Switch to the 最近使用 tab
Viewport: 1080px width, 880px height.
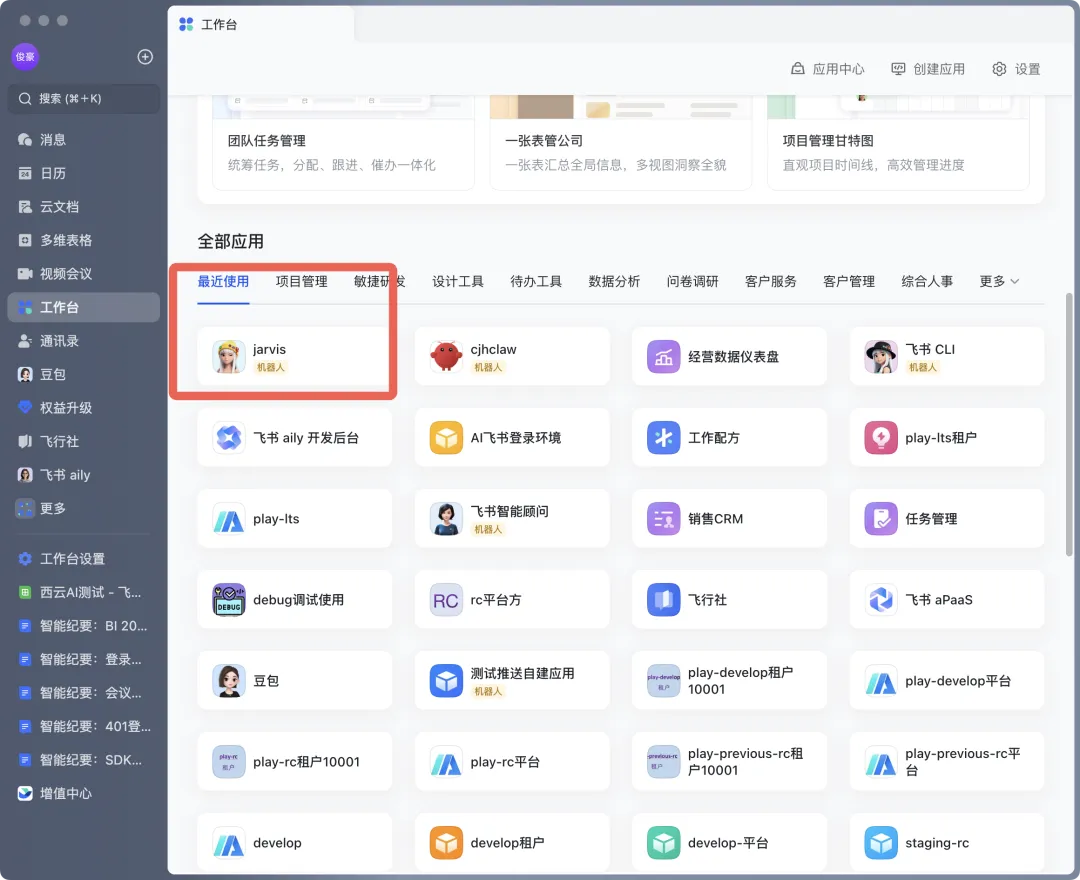click(x=223, y=281)
